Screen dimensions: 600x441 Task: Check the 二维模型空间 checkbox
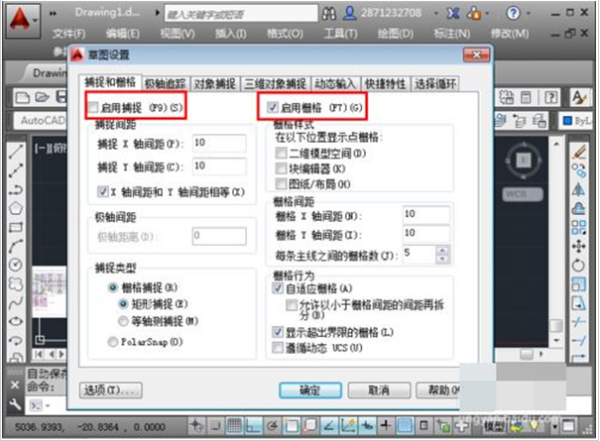click(x=281, y=154)
